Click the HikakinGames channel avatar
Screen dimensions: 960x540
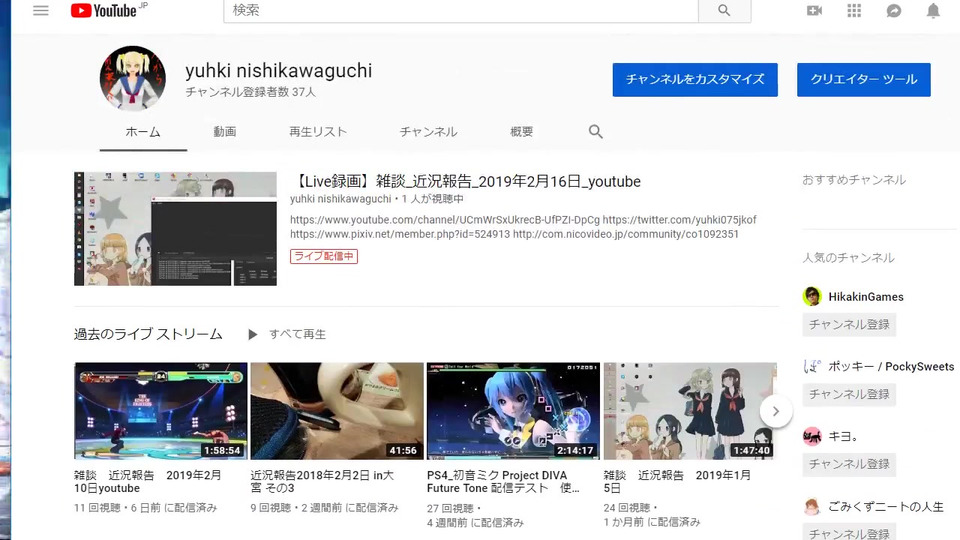pos(812,296)
